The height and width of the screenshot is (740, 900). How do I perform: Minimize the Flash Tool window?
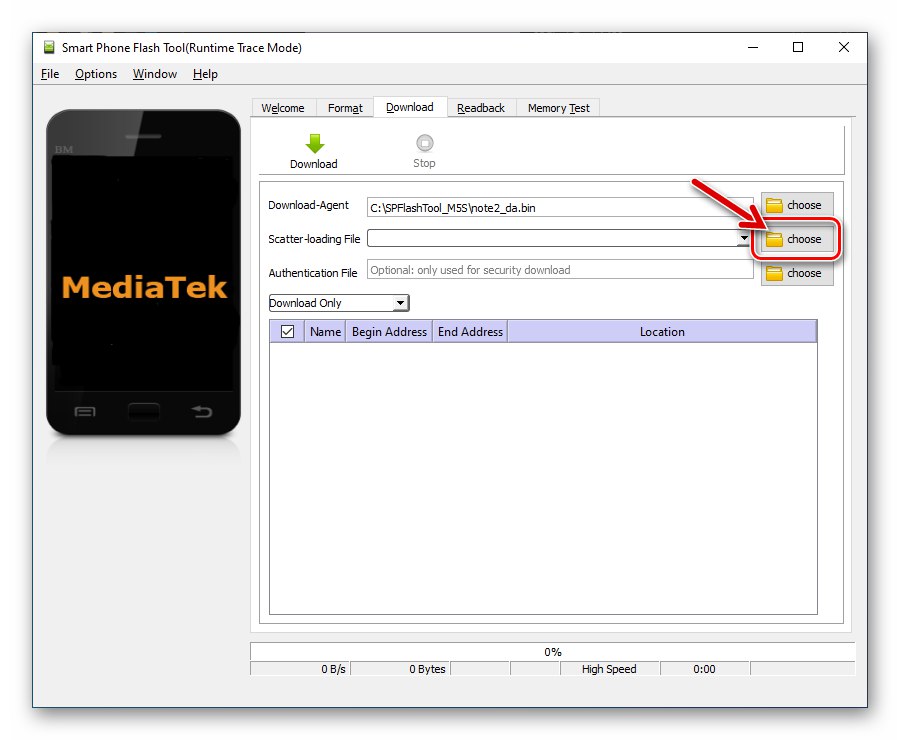tap(753, 47)
